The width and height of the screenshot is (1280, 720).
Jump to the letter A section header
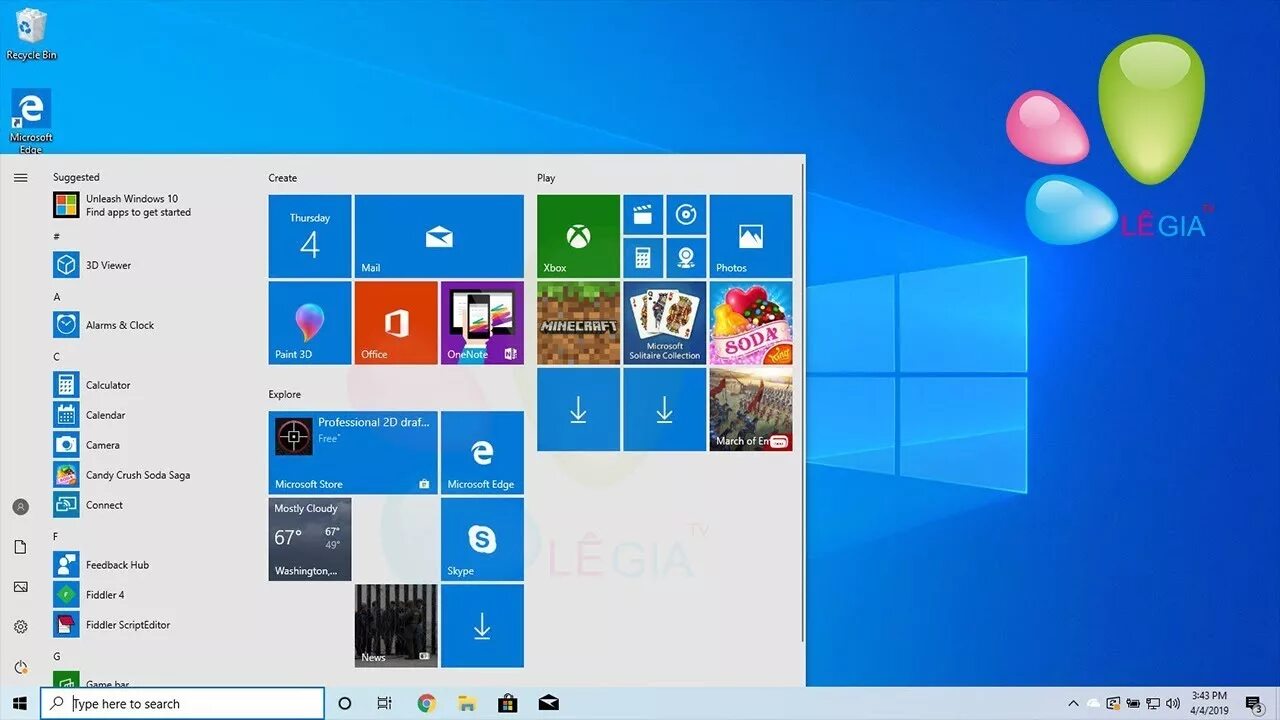pyautogui.click(x=57, y=297)
